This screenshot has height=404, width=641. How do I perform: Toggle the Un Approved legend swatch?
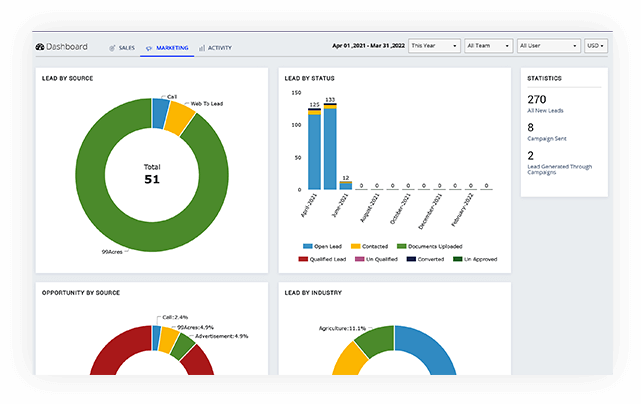point(457,259)
